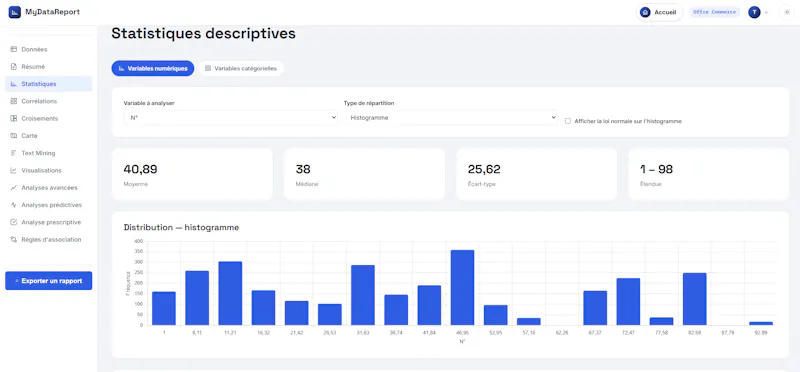Click the Distribution — histogramme title
Screen dimensions: 800x372
(x=181, y=228)
